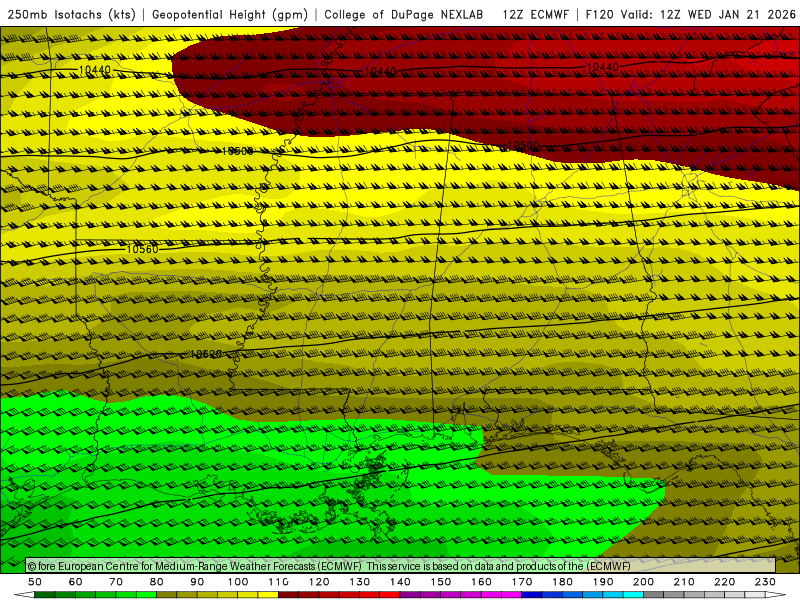The height and width of the screenshot is (600, 800).
Task: Click the '12Z ECMWF' model run label
Action: [x=535, y=14]
